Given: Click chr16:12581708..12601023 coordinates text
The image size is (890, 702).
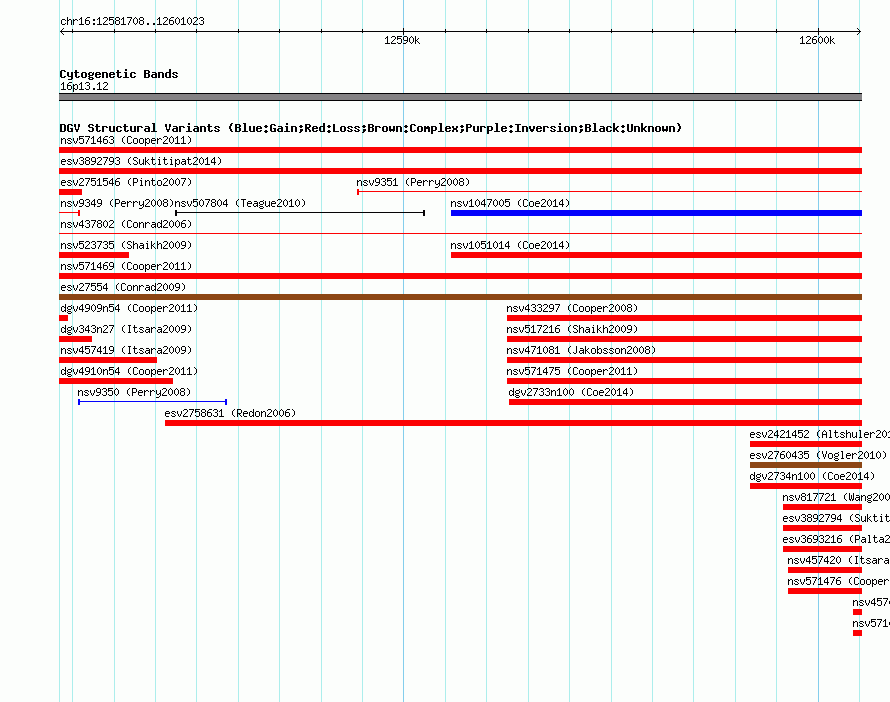Looking at the screenshot, I should tap(132, 21).
